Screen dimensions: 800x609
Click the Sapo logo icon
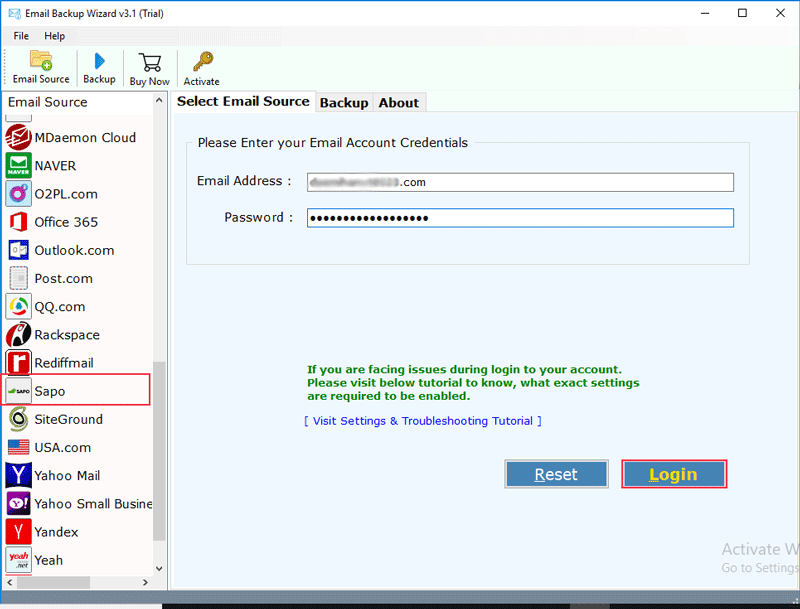pos(18,391)
